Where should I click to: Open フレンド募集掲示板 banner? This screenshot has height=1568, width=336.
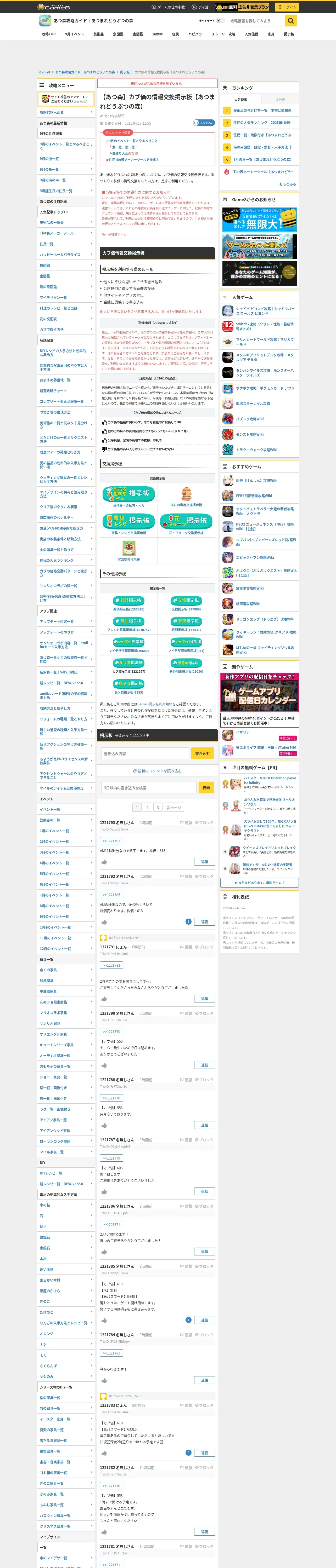[129, 621]
